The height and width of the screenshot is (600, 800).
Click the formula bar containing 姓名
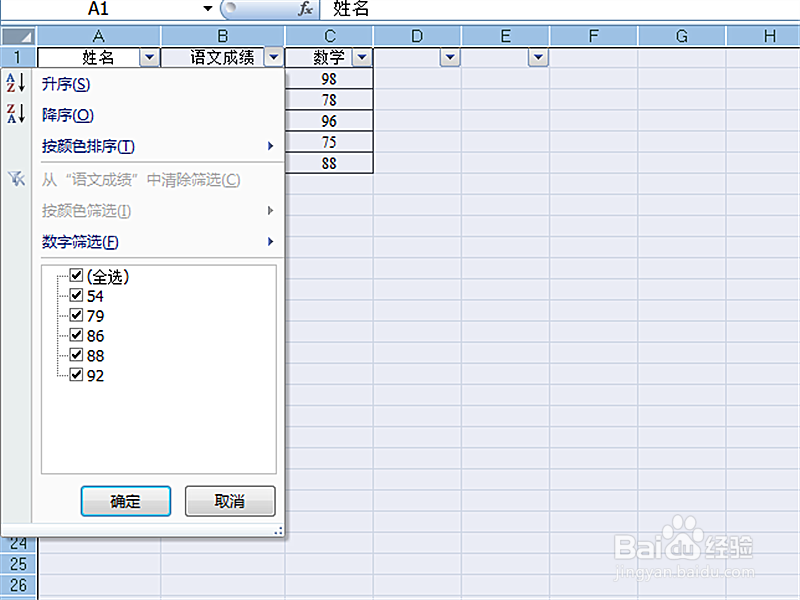pyautogui.click(x=560, y=9)
